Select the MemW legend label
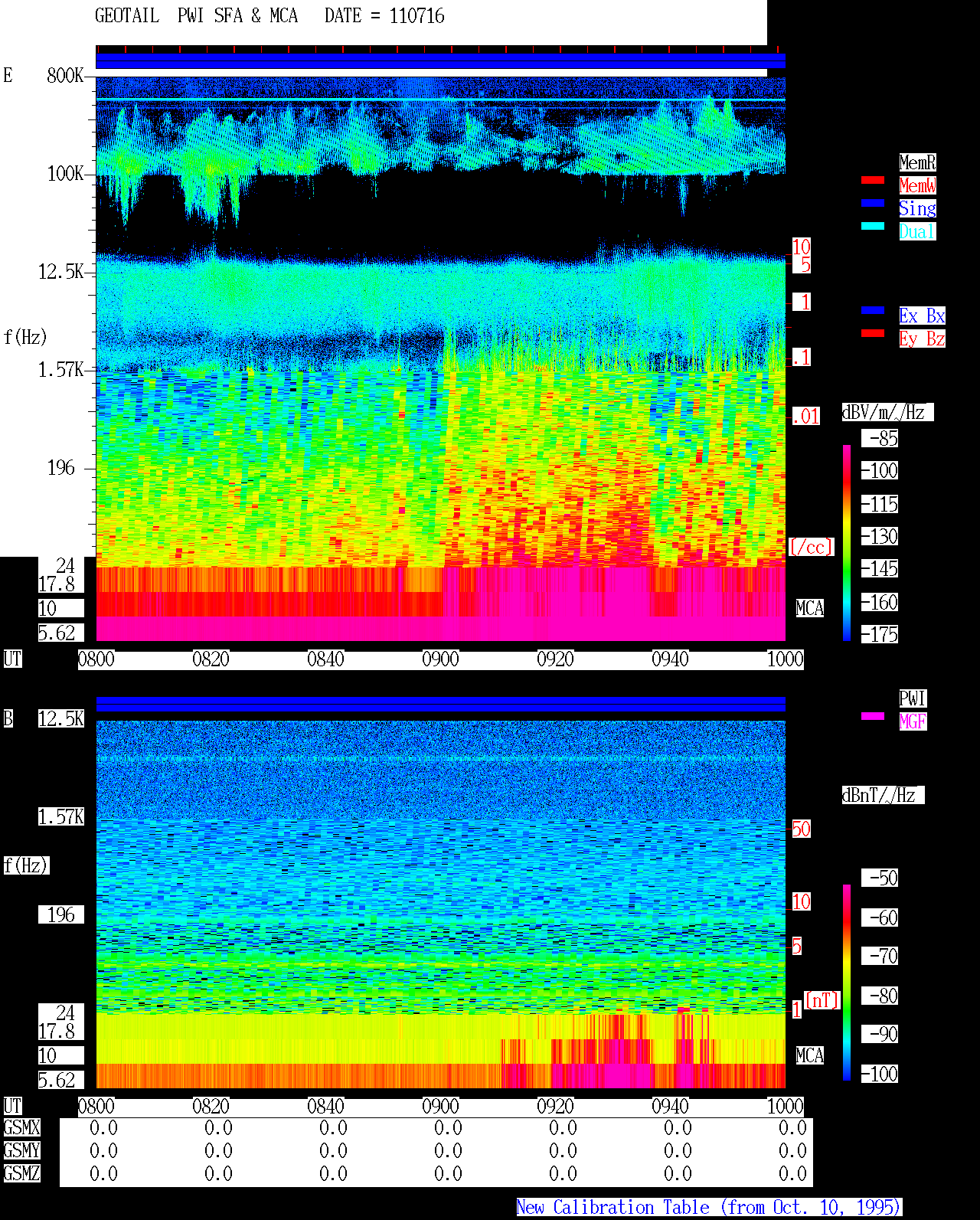The height and width of the screenshot is (1220, 980). 917,185
